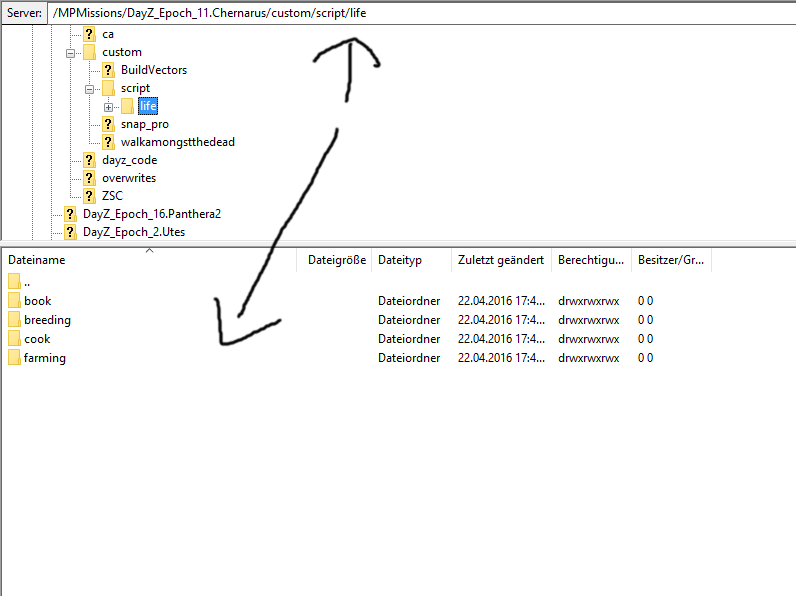The width and height of the screenshot is (796, 596).
Task: Click owner '0 0' in farming row
Action: tap(645, 358)
